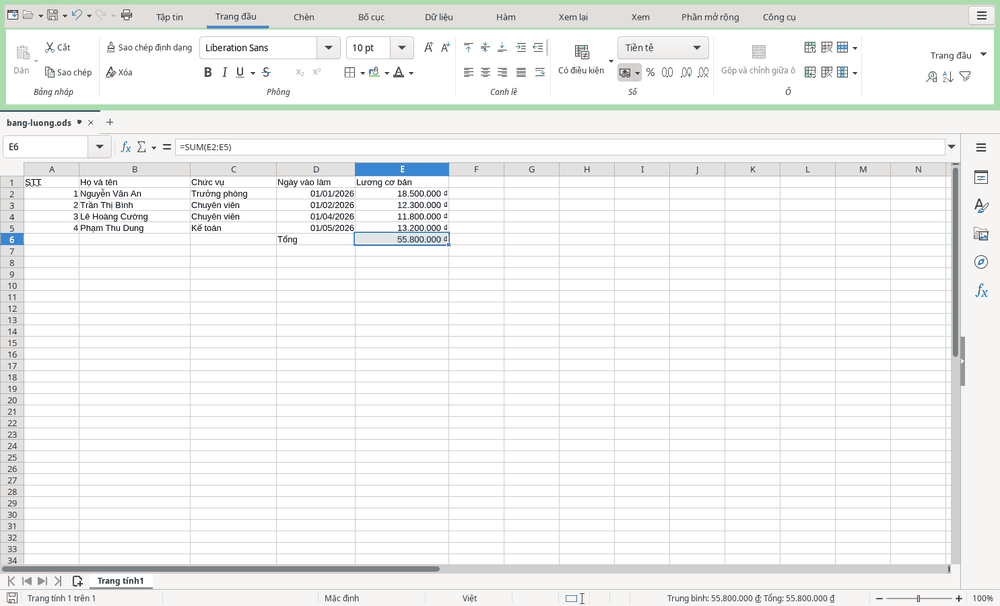
Task: Toggle Bold formatting
Action: [207, 72]
